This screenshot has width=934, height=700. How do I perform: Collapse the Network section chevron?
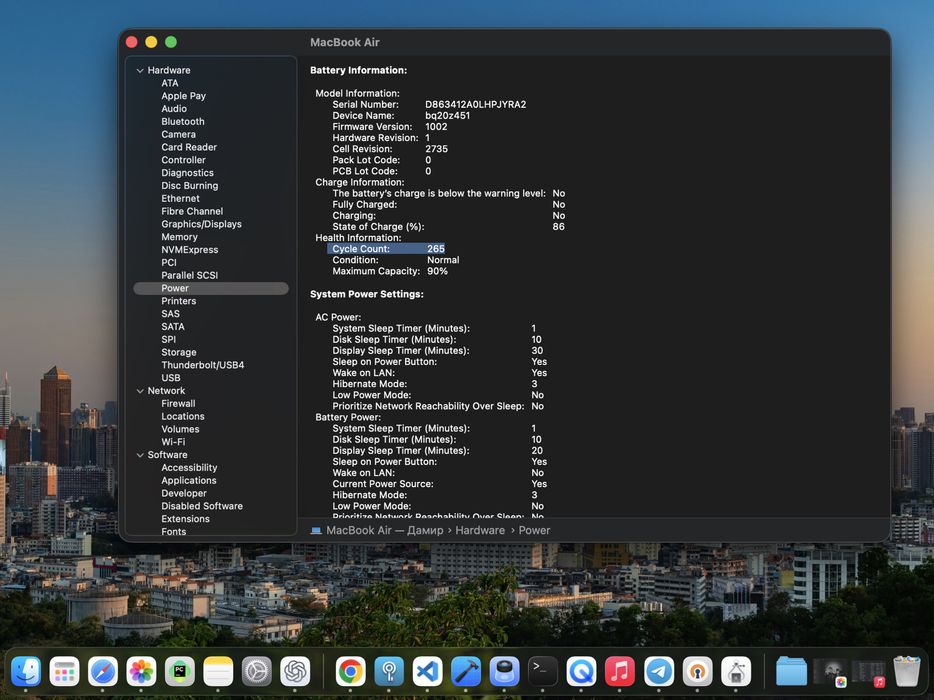tap(140, 391)
